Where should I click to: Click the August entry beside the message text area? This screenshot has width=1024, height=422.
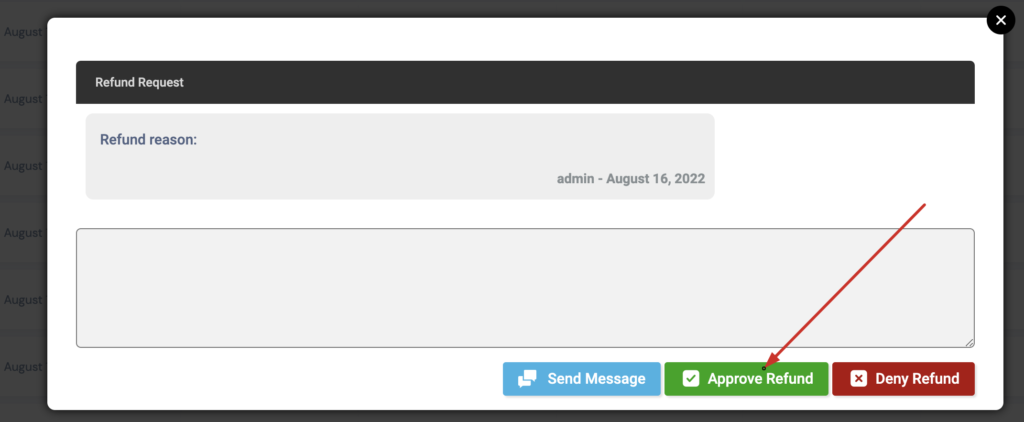click(23, 300)
